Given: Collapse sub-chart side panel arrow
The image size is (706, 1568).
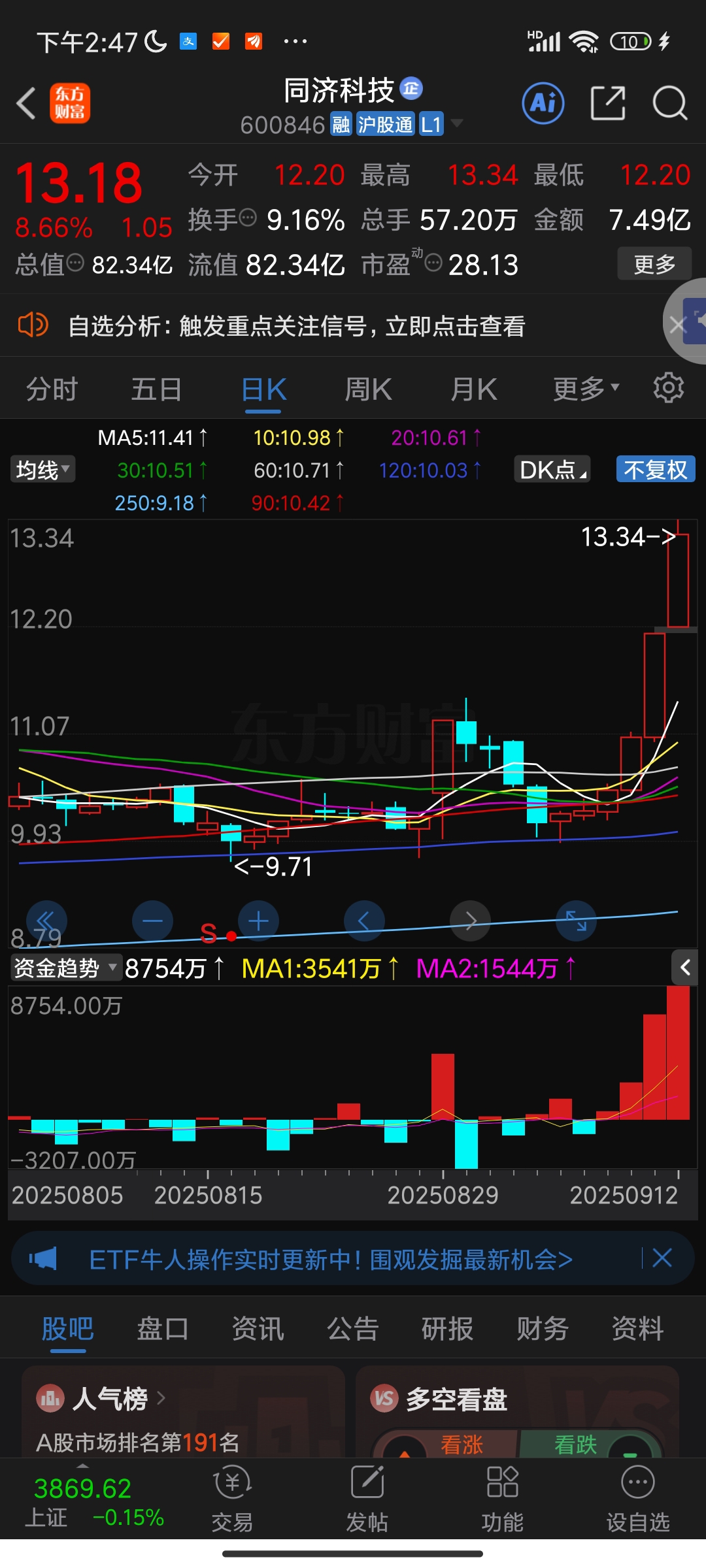Looking at the screenshot, I should coord(684,968).
